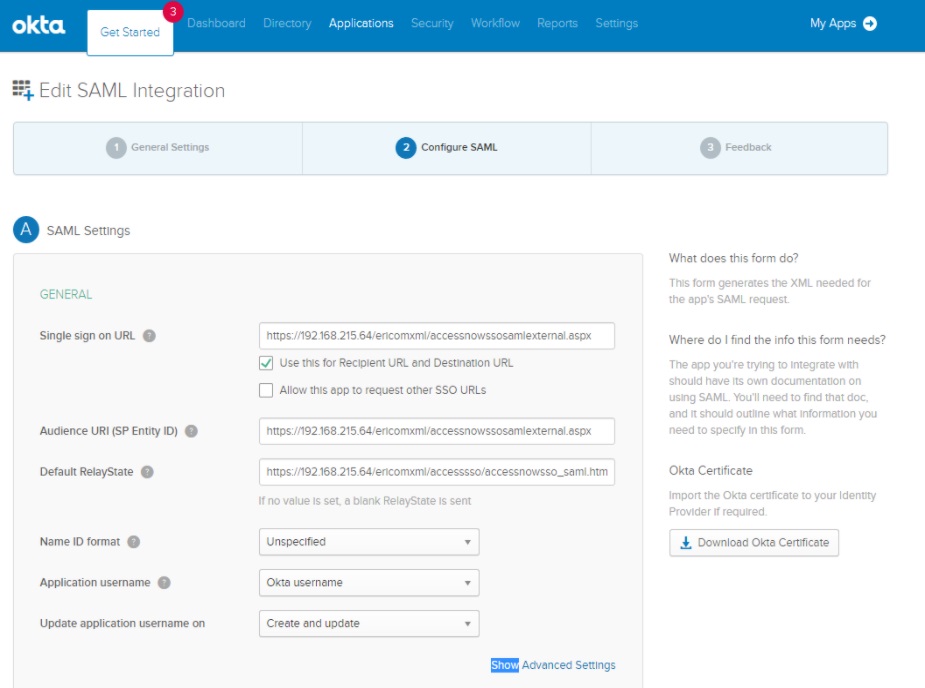The image size is (925, 688).
Task: Expand the Application username dropdown
Action: pos(368,583)
